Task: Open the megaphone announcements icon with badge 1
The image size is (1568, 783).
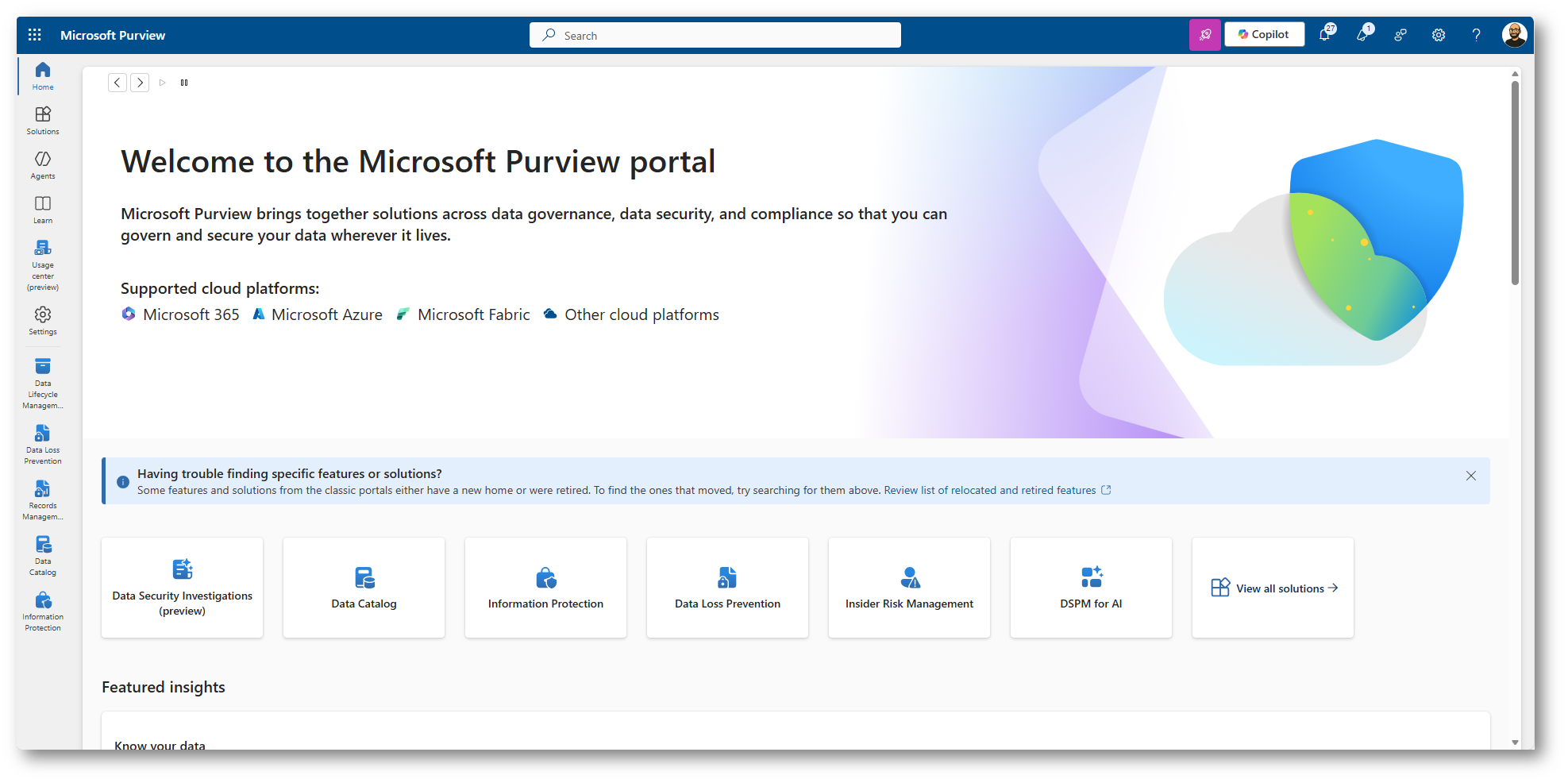Action: tap(1363, 34)
